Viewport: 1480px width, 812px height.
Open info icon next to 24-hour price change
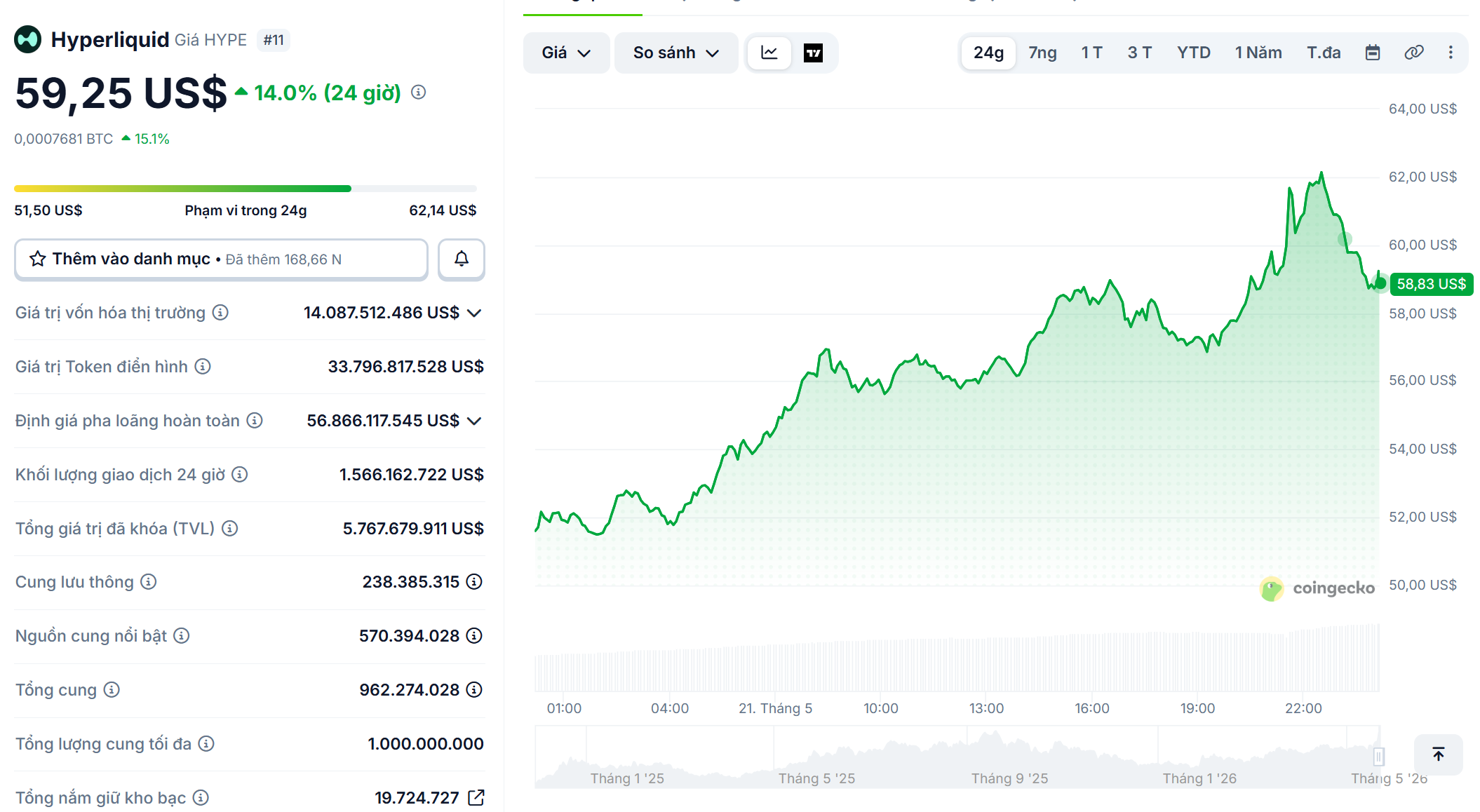tap(419, 92)
